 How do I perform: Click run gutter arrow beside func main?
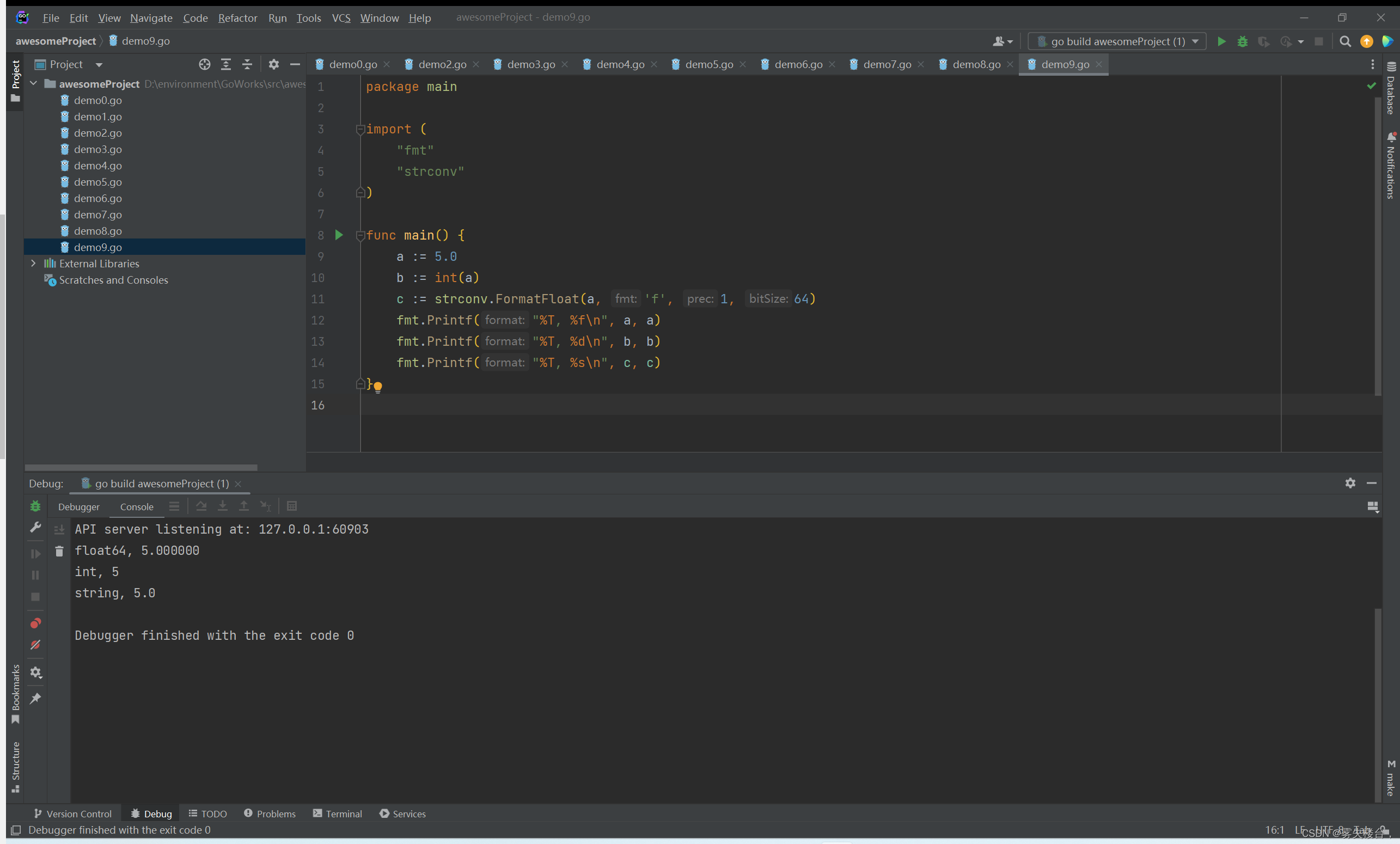tap(339, 235)
